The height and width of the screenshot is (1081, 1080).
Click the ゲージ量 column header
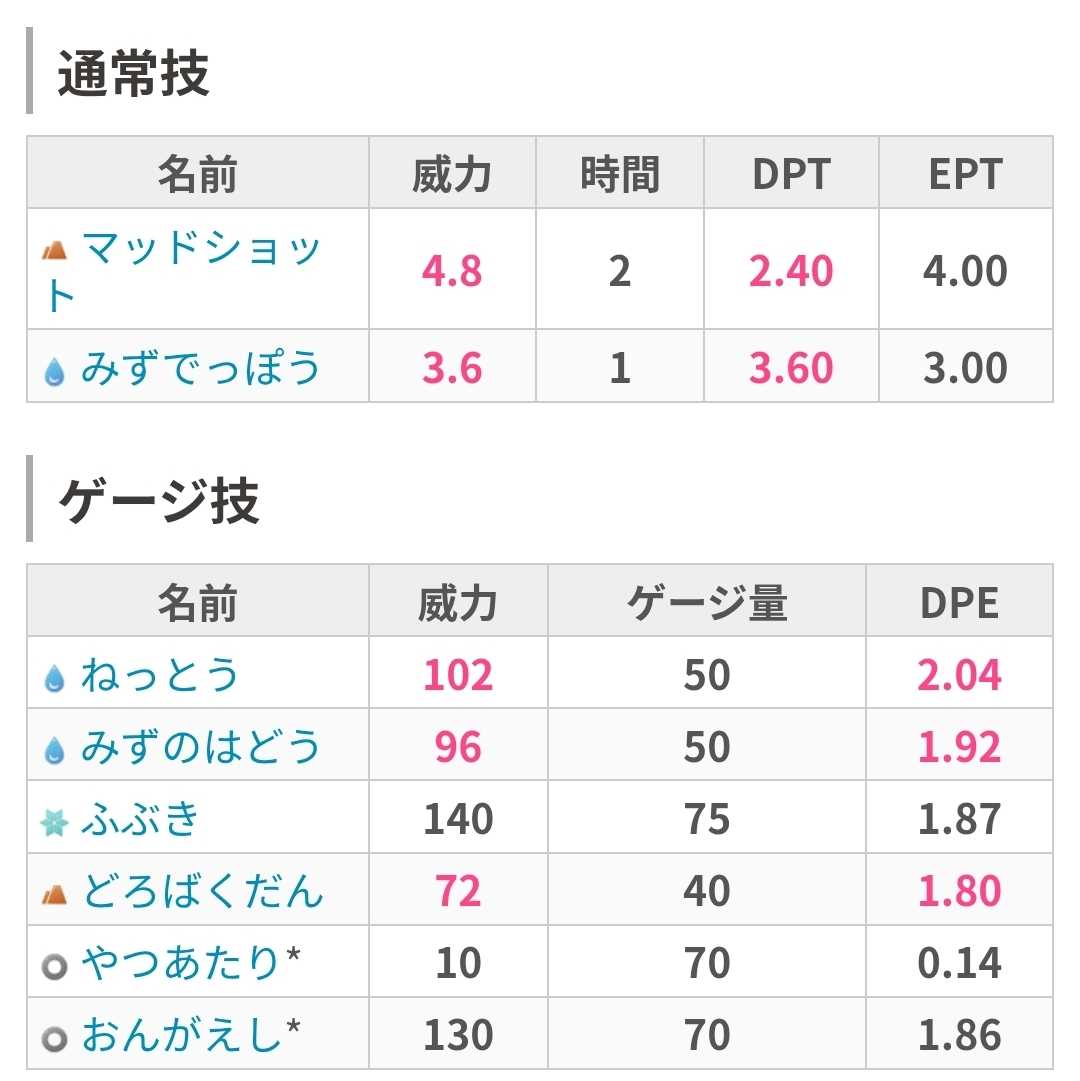point(707,602)
